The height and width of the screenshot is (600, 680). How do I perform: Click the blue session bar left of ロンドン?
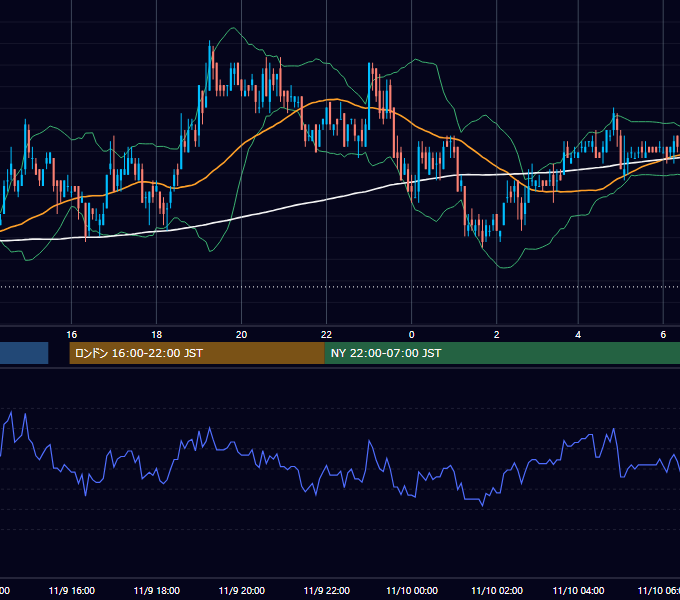pyautogui.click(x=24, y=353)
